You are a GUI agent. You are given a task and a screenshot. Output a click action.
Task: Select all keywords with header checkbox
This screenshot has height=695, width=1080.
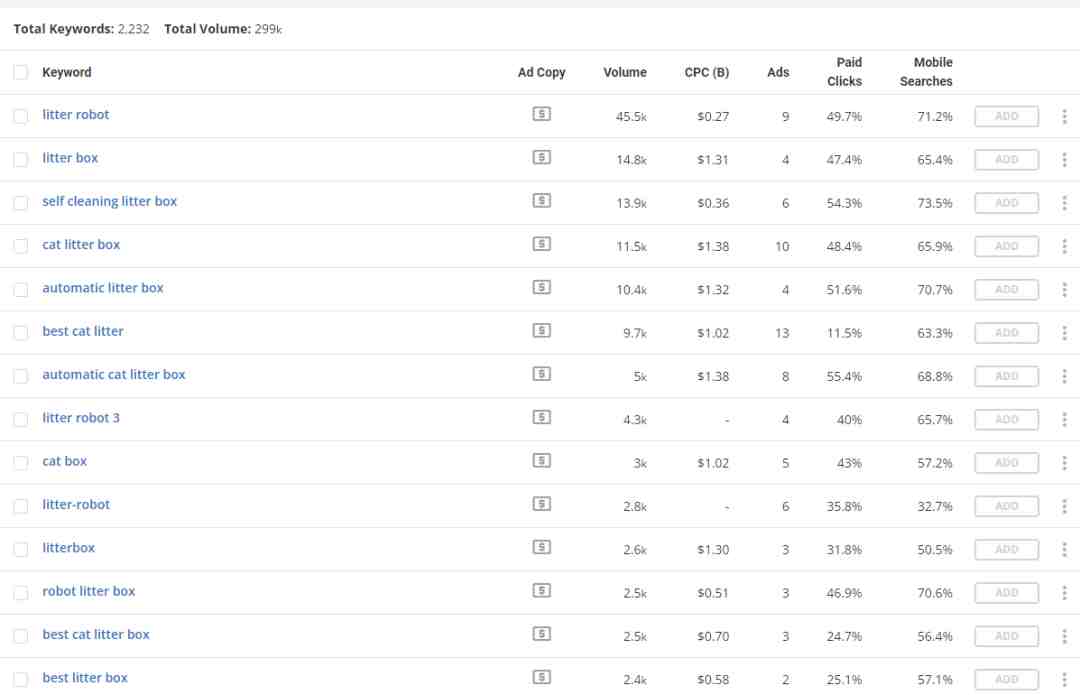point(21,72)
